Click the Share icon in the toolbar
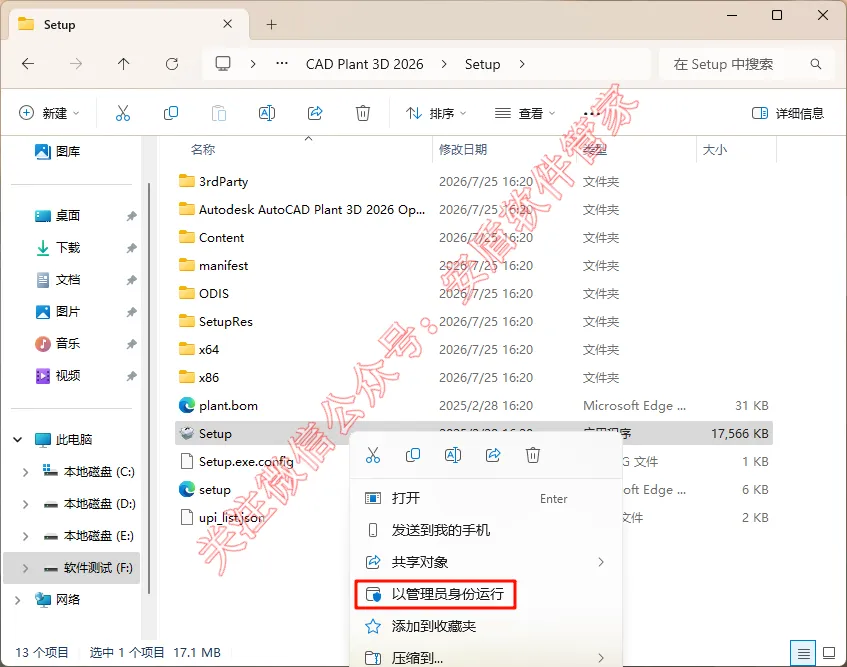 pos(315,113)
